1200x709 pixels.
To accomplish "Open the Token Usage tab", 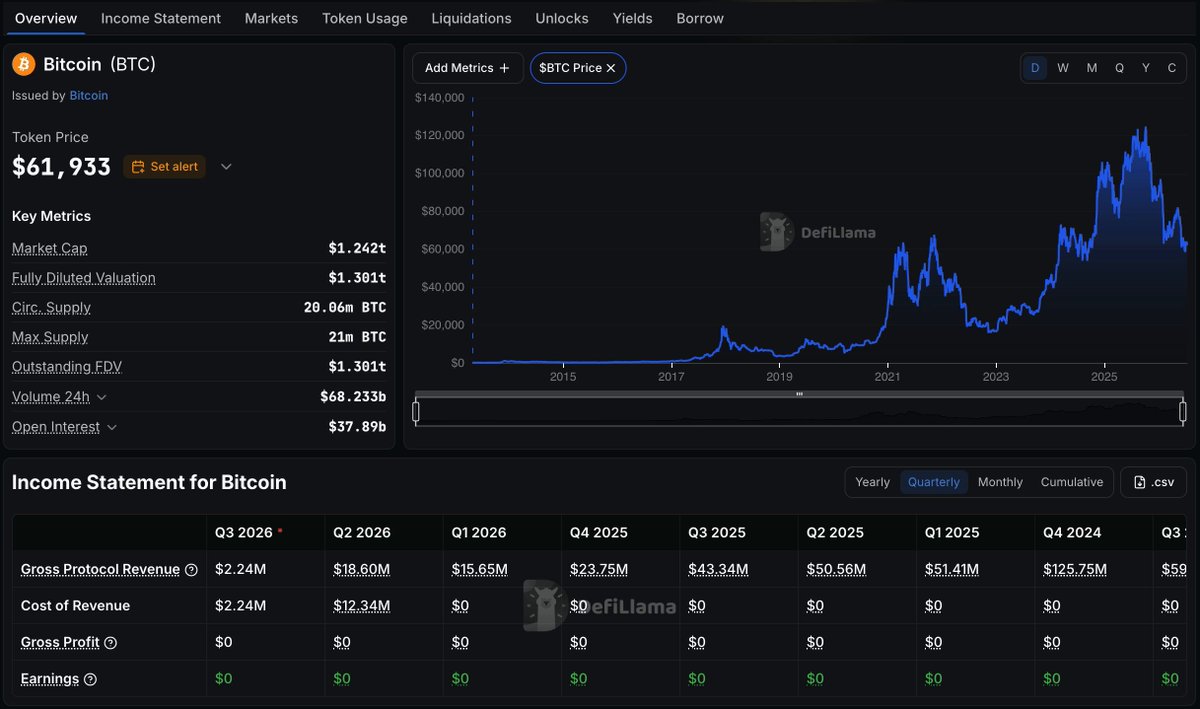I will click(x=365, y=18).
